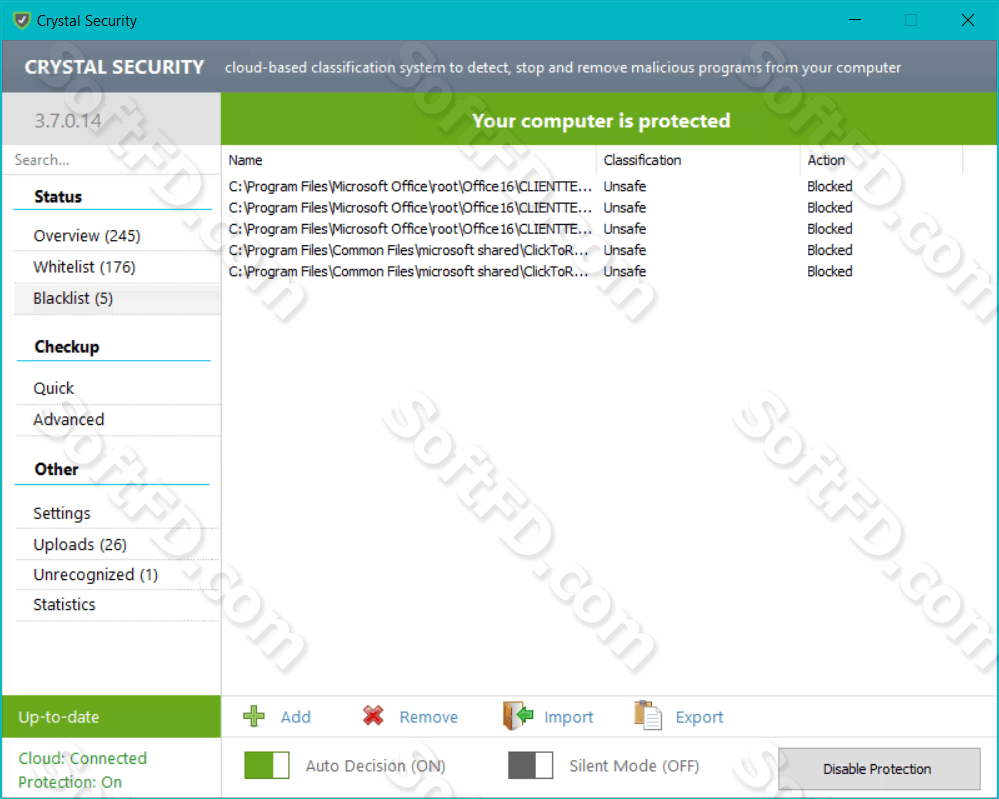Viewport: 999px width, 799px height.
Task: Toggle the Auto Decision switch
Action: coord(266,765)
